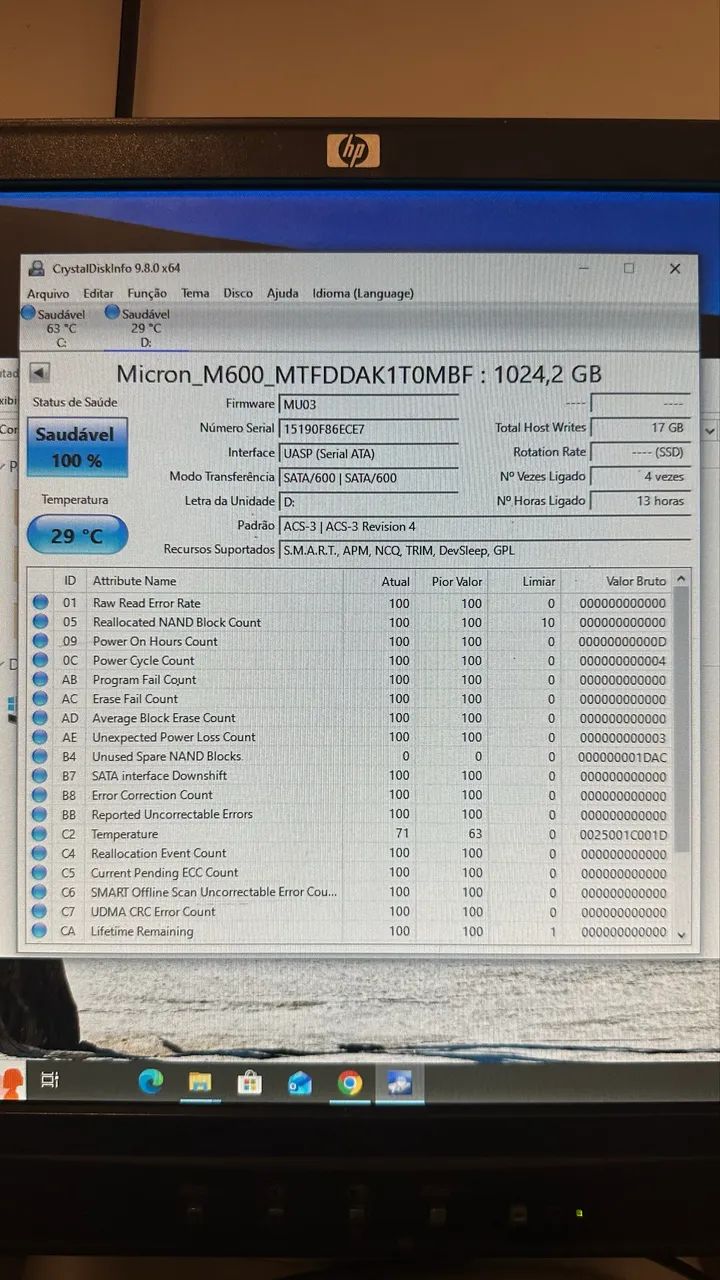Screen dimensions: 720x1280
Task: Click the Nº Vezes Ligado value 4 vezes
Action: click(x=640, y=476)
